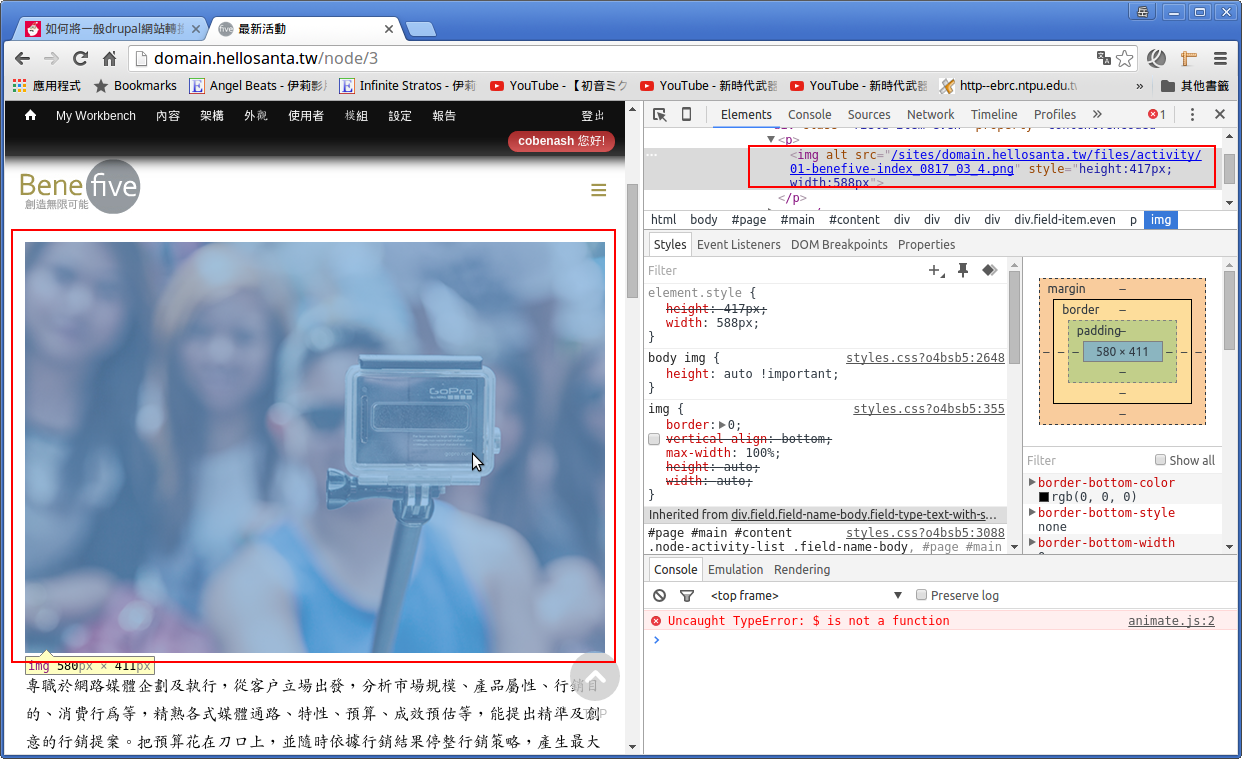Open the animate.js:2 error source link
1242x759 pixels.
(1171, 621)
